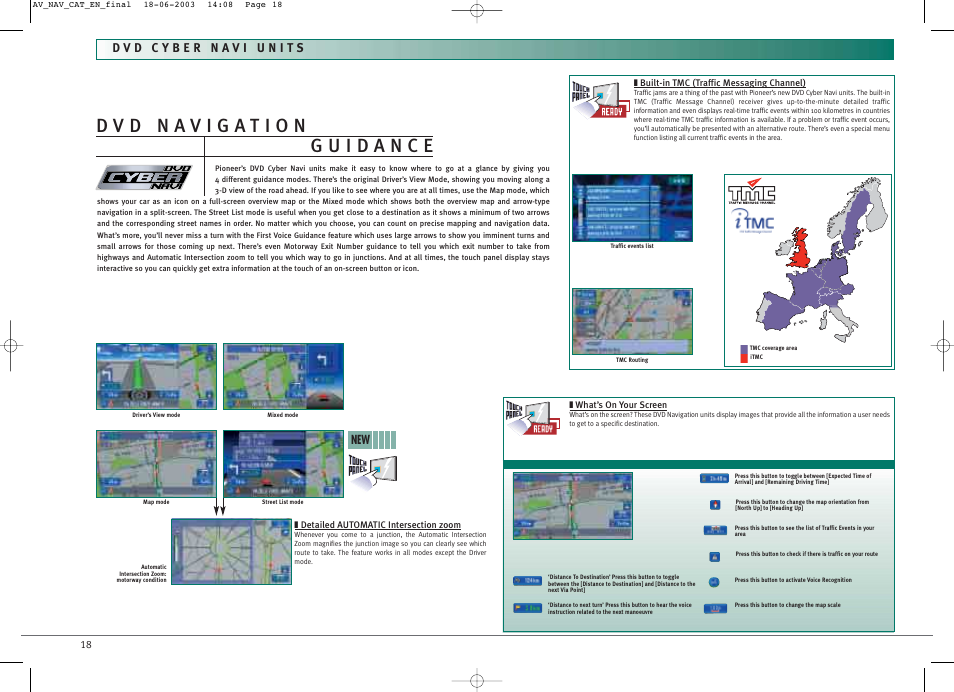954x692 pixels.
Task: Open the map screenshot in What's On Your Screen
Action: coord(573,506)
